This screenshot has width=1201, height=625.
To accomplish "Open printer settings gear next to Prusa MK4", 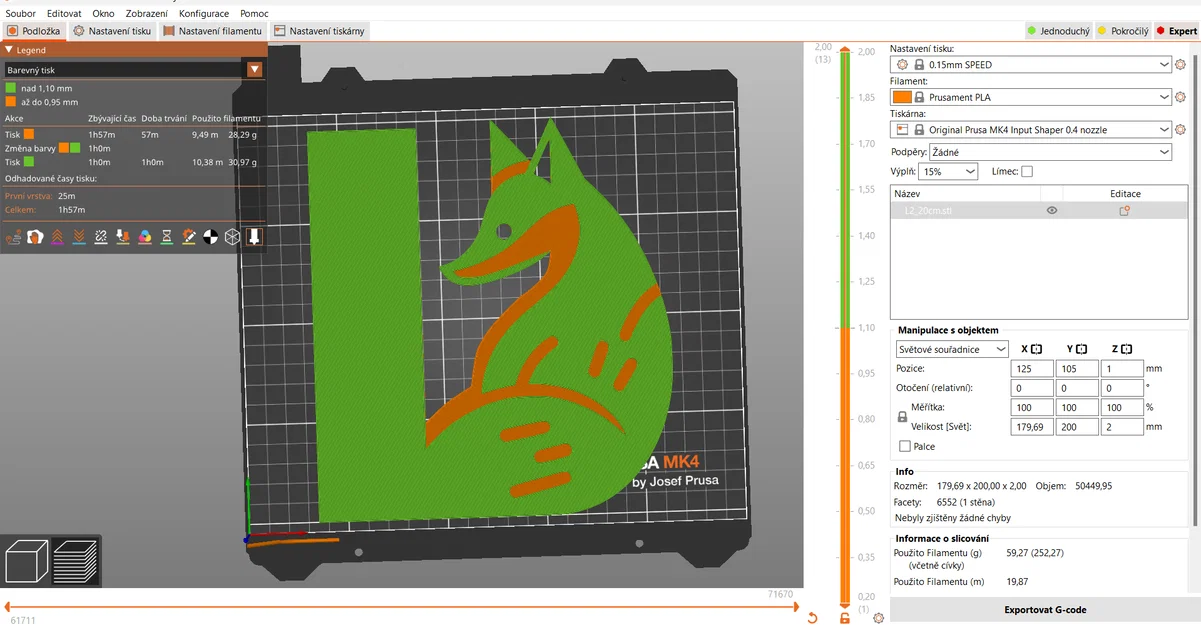I will click(x=1180, y=130).
